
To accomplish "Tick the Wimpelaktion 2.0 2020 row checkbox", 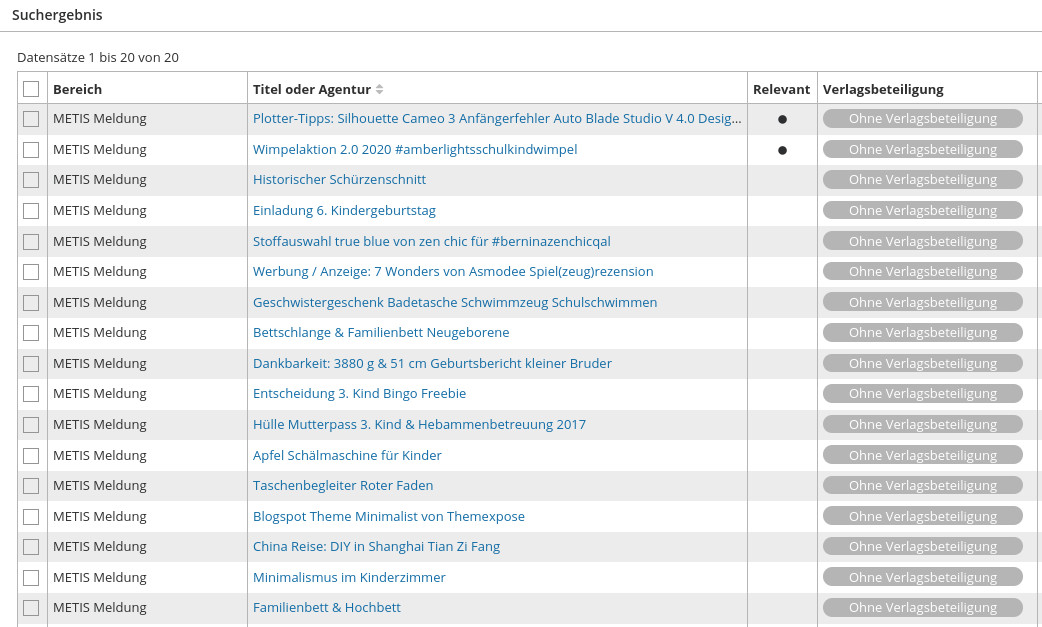I will pyautogui.click(x=31, y=149).
